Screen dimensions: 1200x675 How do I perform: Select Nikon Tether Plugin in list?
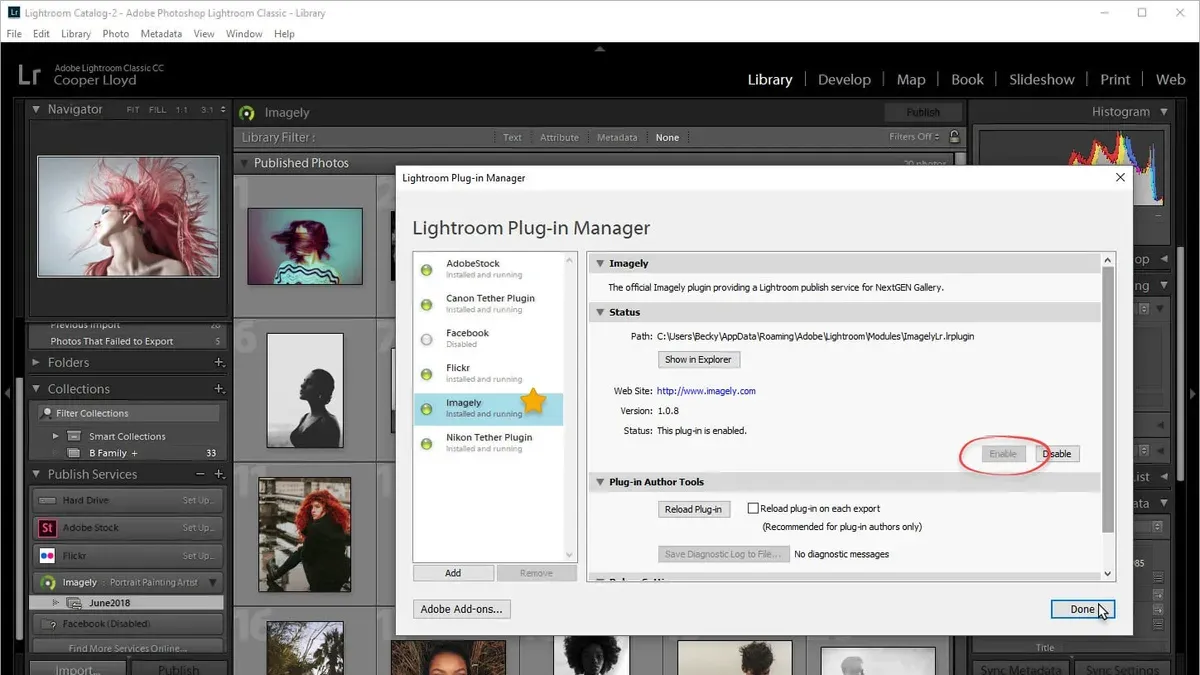488,443
